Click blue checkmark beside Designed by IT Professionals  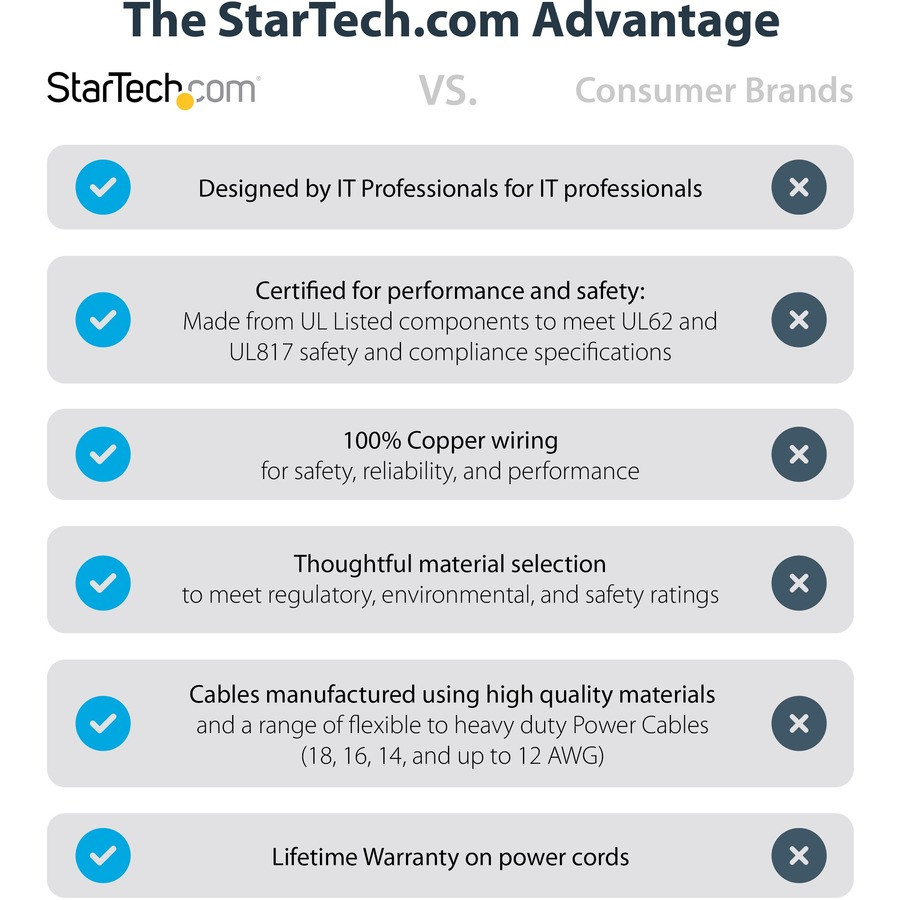tap(103, 187)
